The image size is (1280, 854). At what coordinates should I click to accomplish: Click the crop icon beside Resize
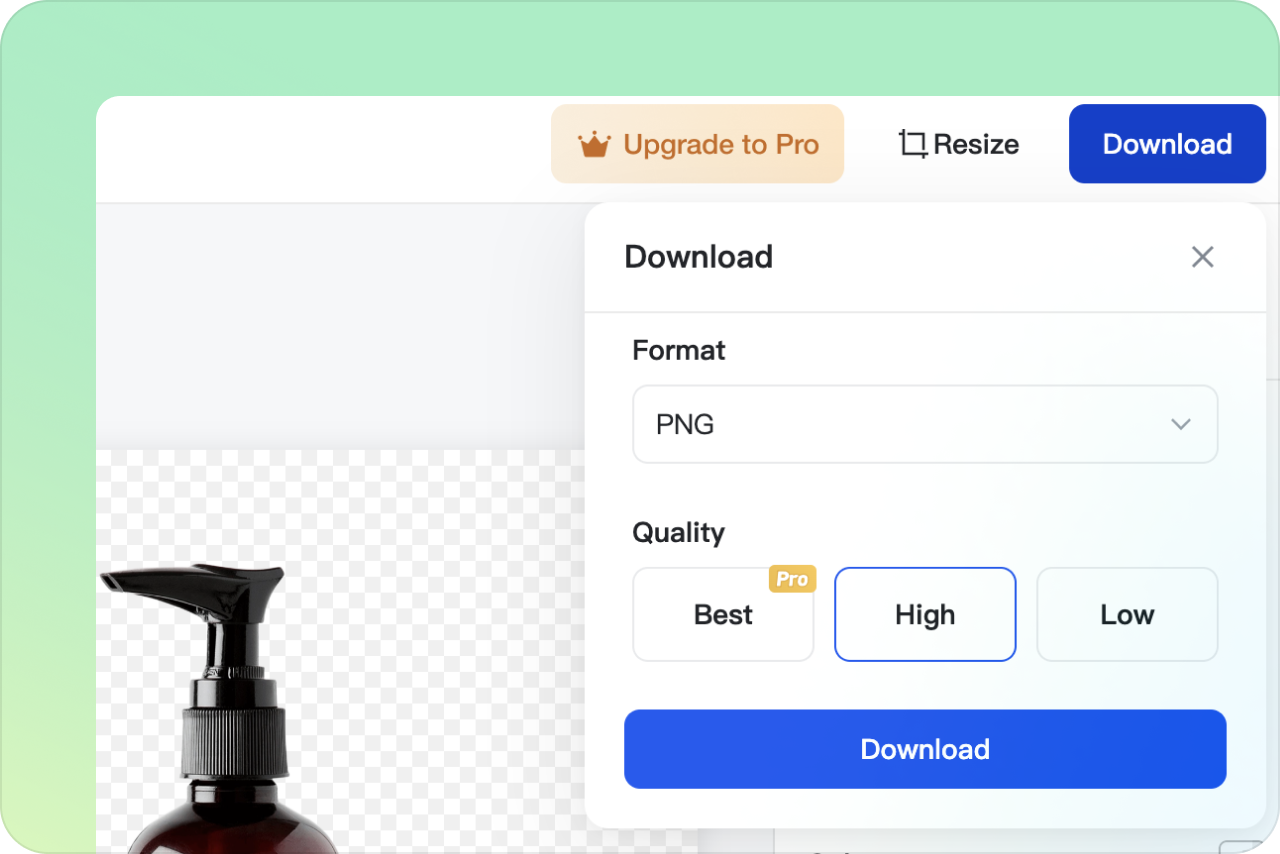tap(912, 144)
